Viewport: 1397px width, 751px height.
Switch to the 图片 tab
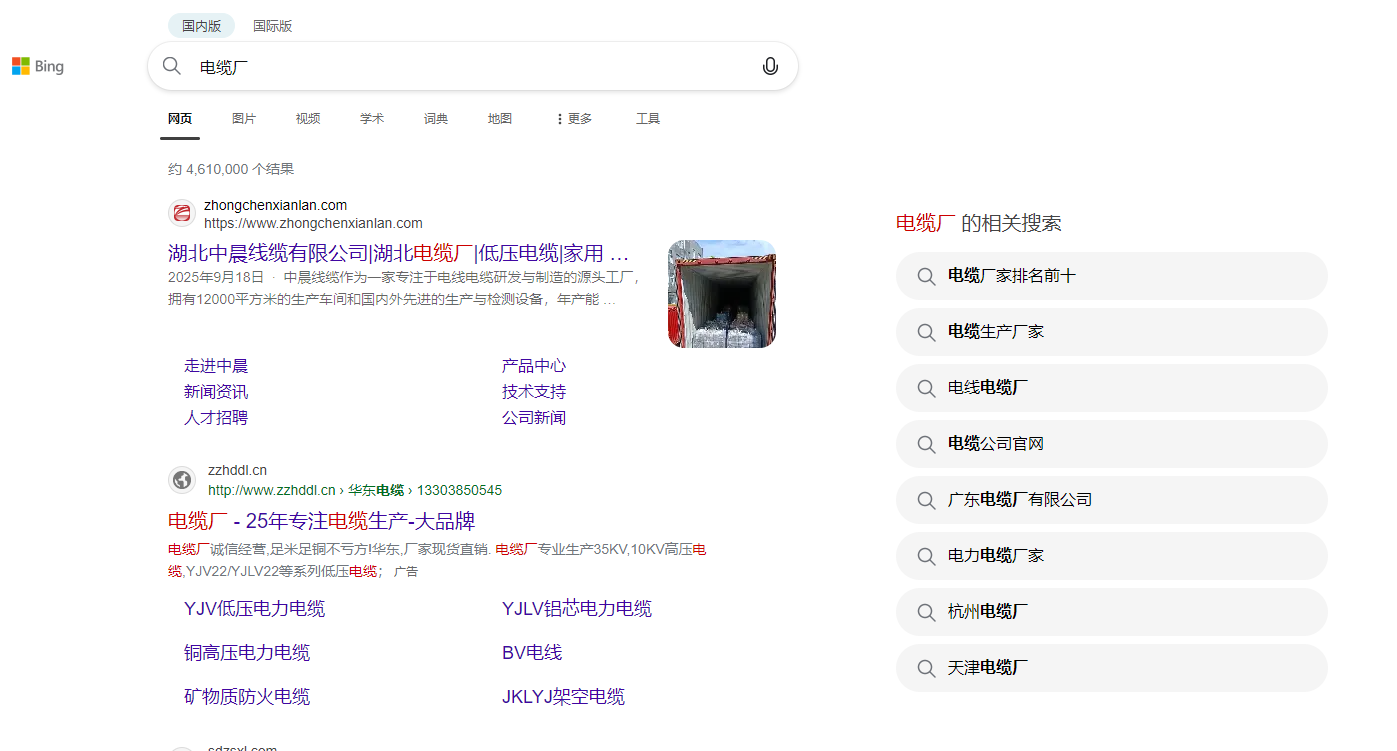click(244, 118)
